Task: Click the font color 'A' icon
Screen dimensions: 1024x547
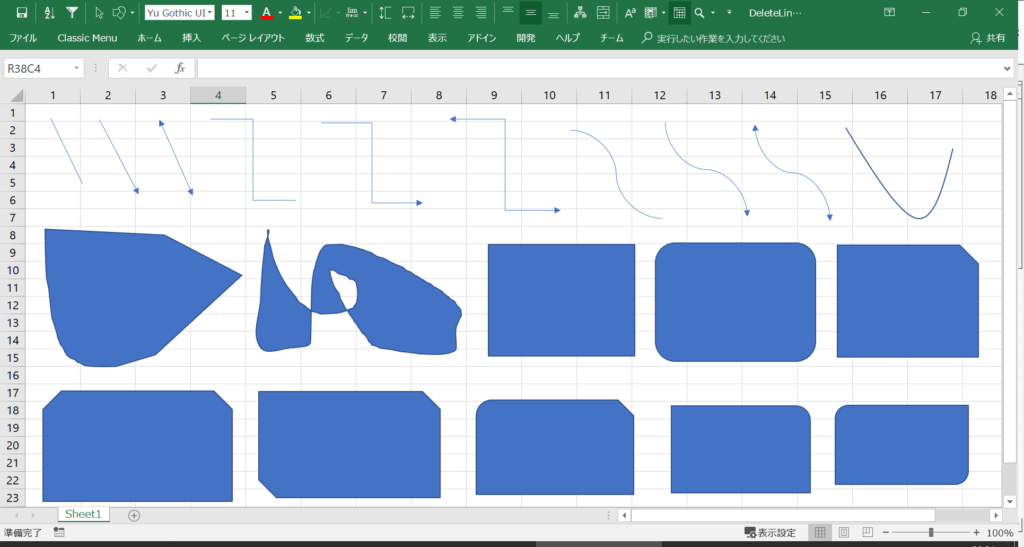Action: 266,13
